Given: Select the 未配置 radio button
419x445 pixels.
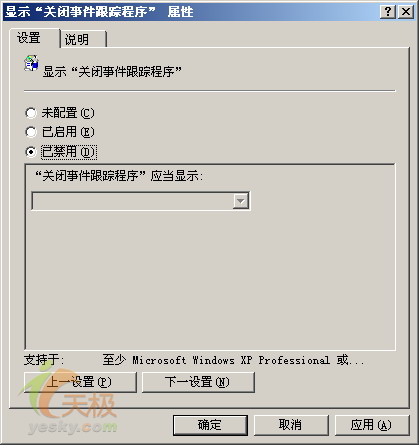Looking at the screenshot, I should click(x=31, y=113).
